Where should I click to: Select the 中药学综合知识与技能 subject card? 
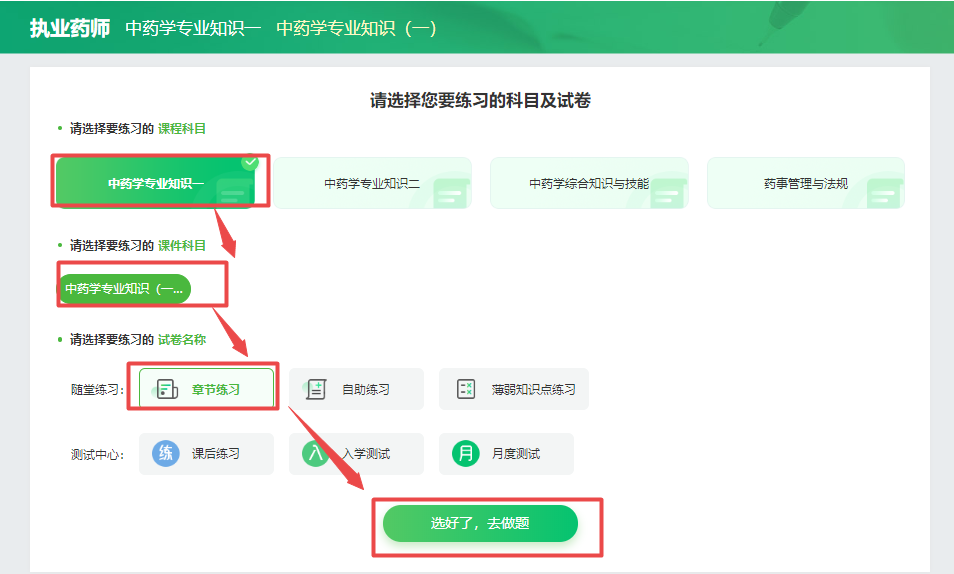[588, 183]
